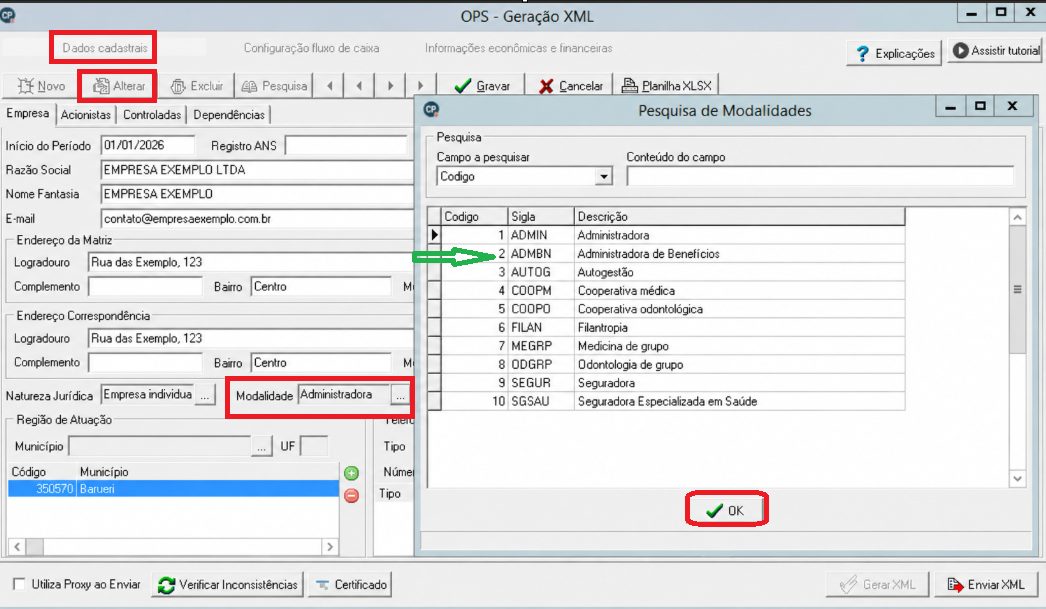The height and width of the screenshot is (609, 1046).
Task: Remove municipality with red minus icon
Action: [x=352, y=496]
